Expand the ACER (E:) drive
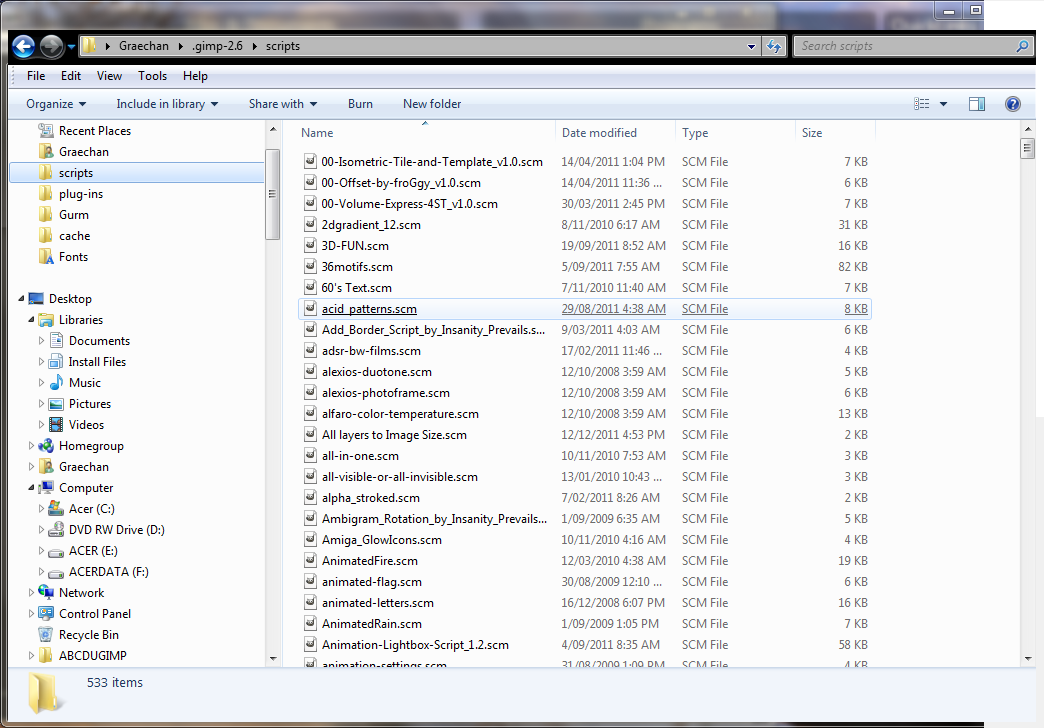This screenshot has width=1044, height=728. click(41, 551)
